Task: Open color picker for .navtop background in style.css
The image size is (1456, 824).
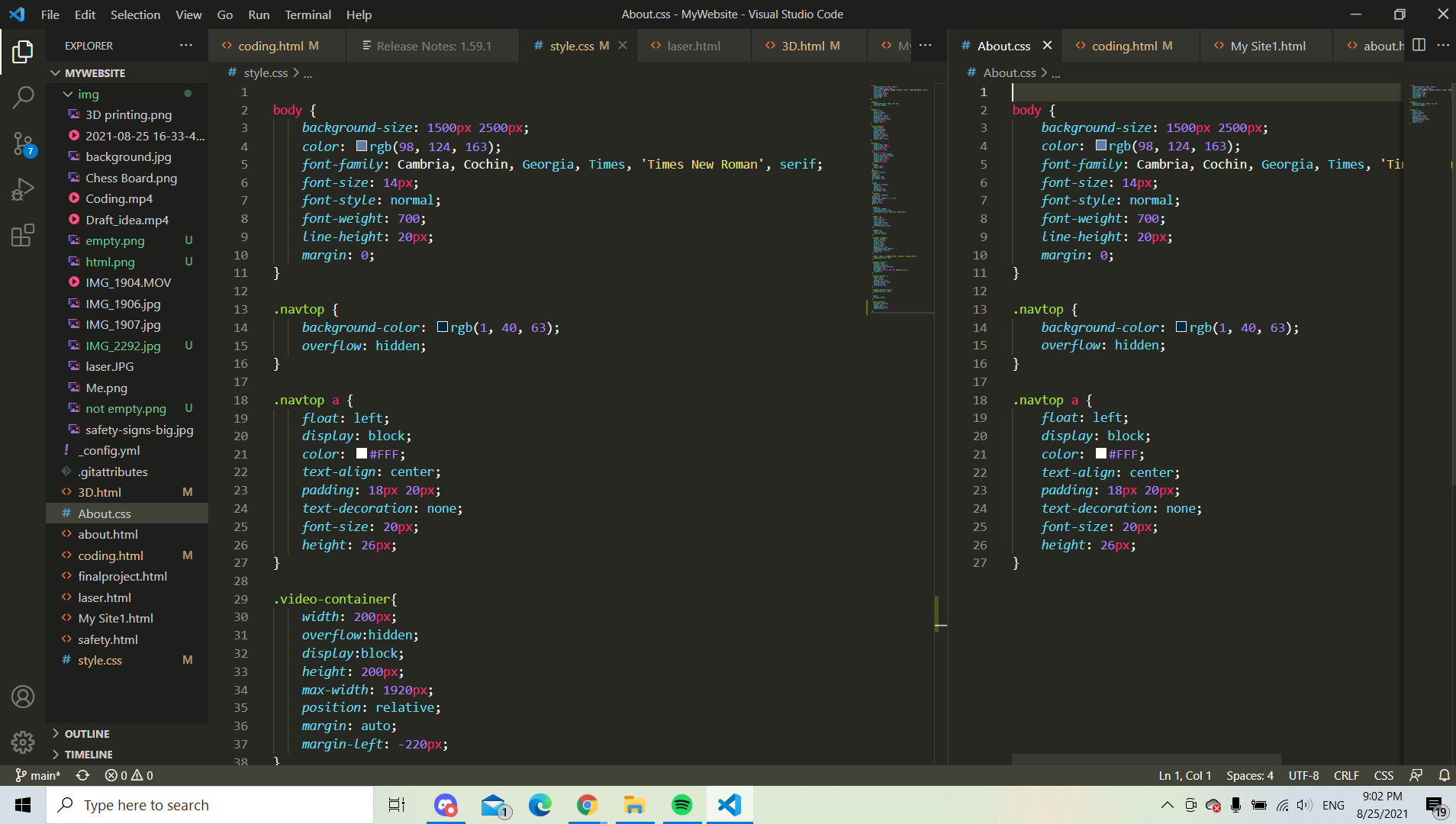Action: pos(443,327)
